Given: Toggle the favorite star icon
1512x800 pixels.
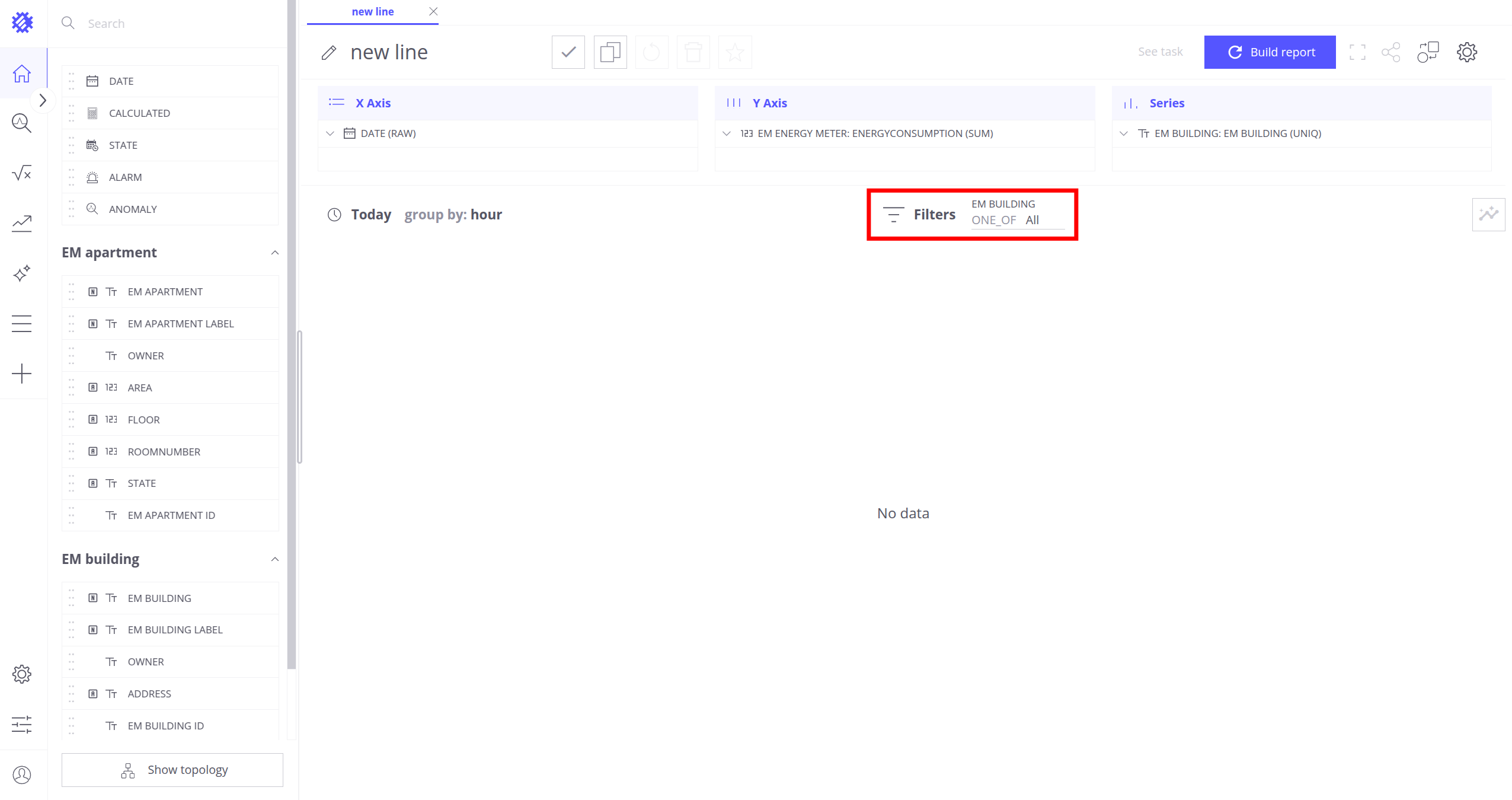Looking at the screenshot, I should coord(734,52).
